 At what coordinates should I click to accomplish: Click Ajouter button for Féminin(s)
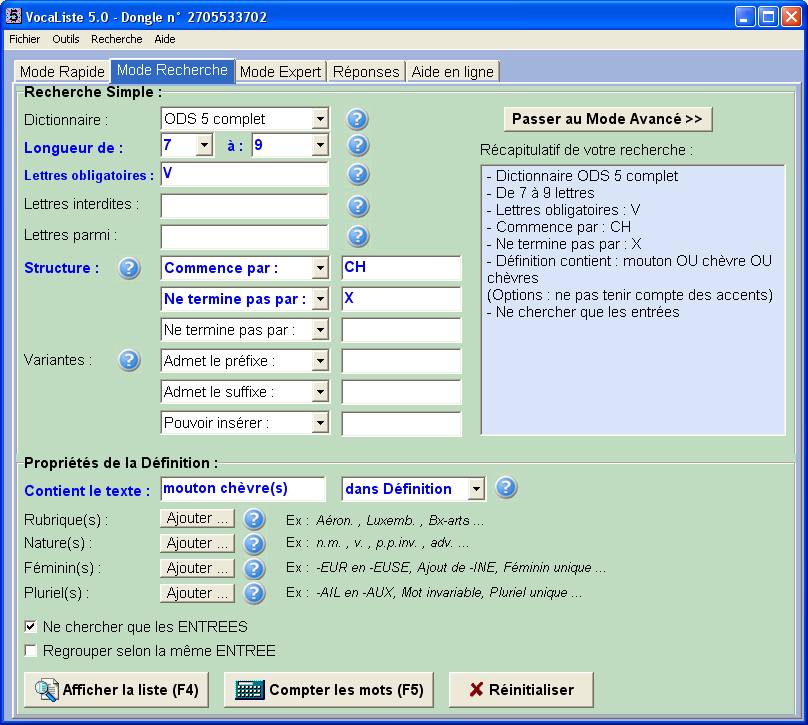197,568
